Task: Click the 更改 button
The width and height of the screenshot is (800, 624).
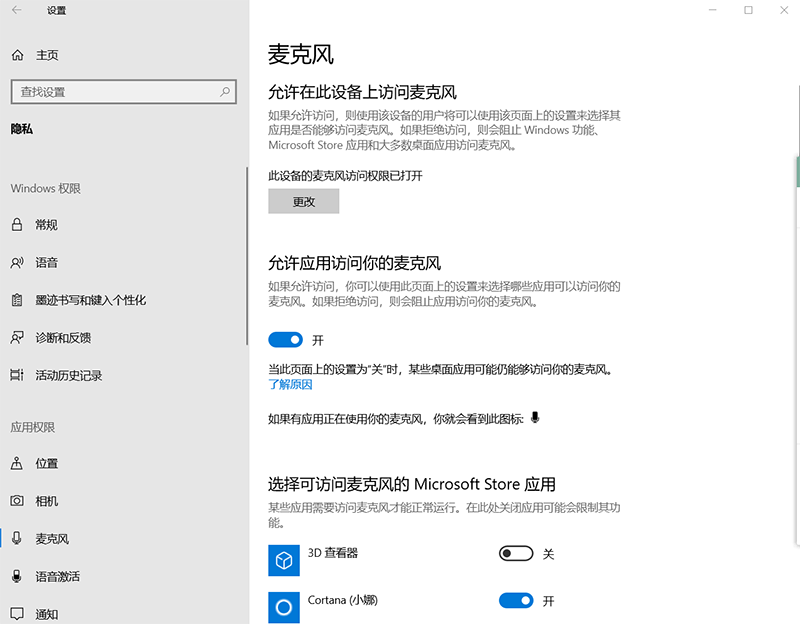Action: tap(304, 201)
